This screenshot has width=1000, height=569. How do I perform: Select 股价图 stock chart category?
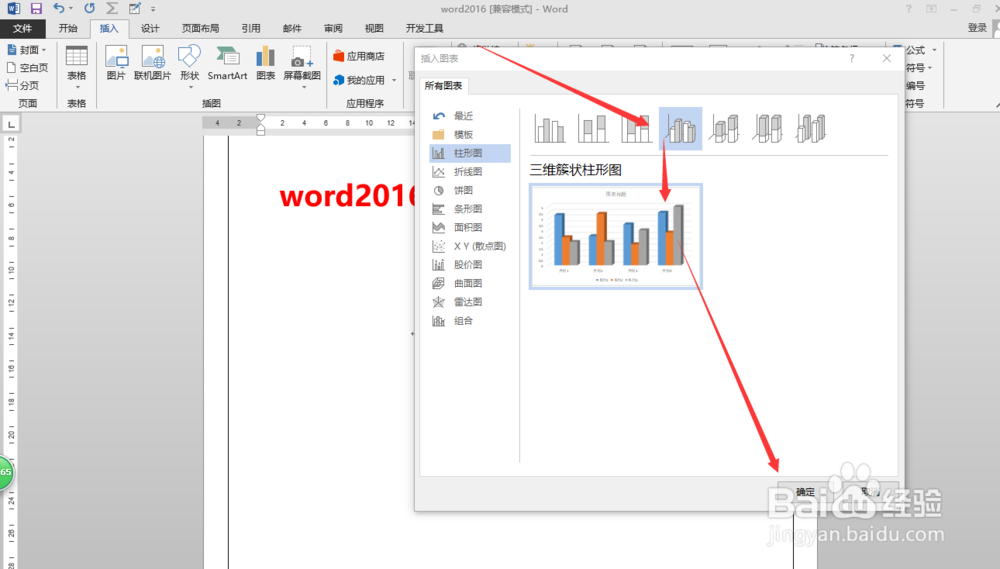(470, 265)
